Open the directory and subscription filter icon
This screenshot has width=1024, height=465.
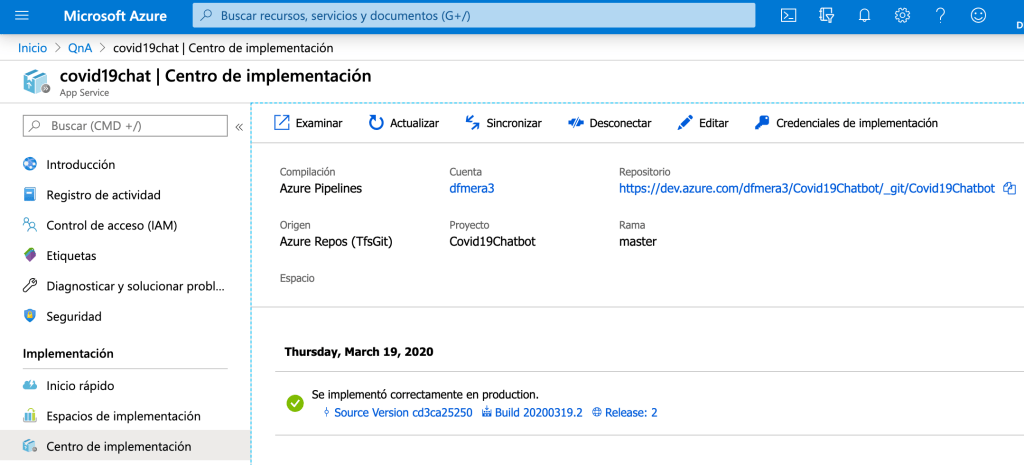coord(826,15)
